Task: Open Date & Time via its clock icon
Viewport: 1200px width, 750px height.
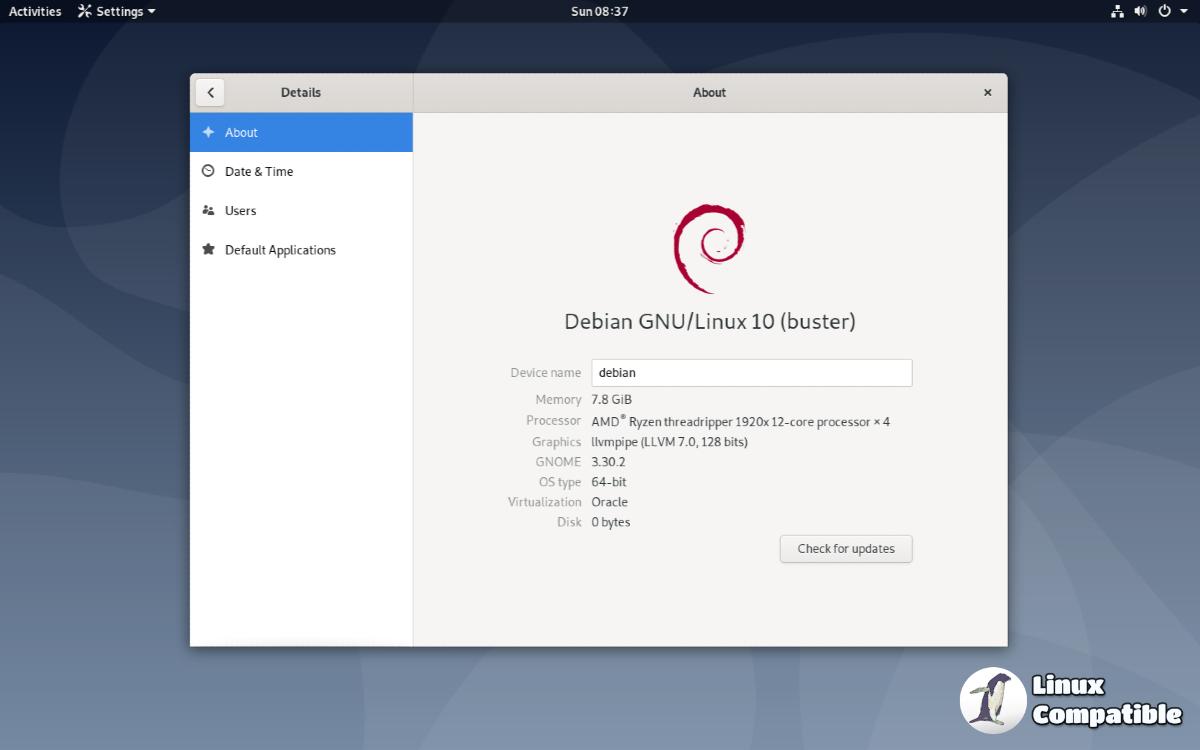Action: click(x=208, y=171)
